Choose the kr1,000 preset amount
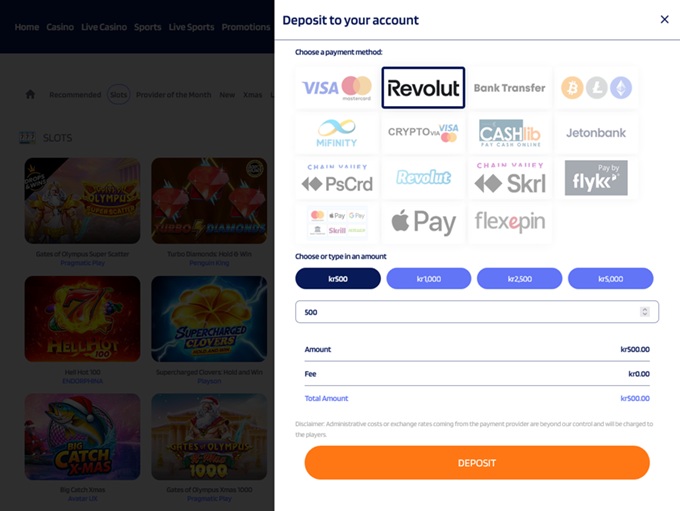 pos(428,278)
